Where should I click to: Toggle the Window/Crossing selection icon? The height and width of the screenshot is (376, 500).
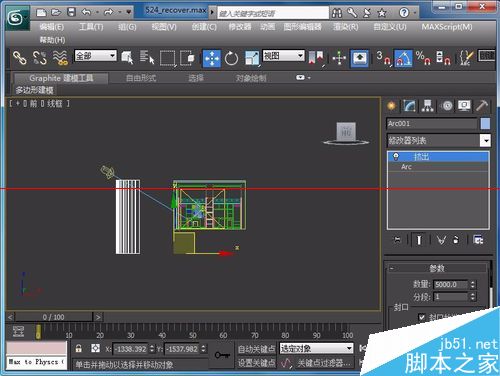click(x=187, y=58)
